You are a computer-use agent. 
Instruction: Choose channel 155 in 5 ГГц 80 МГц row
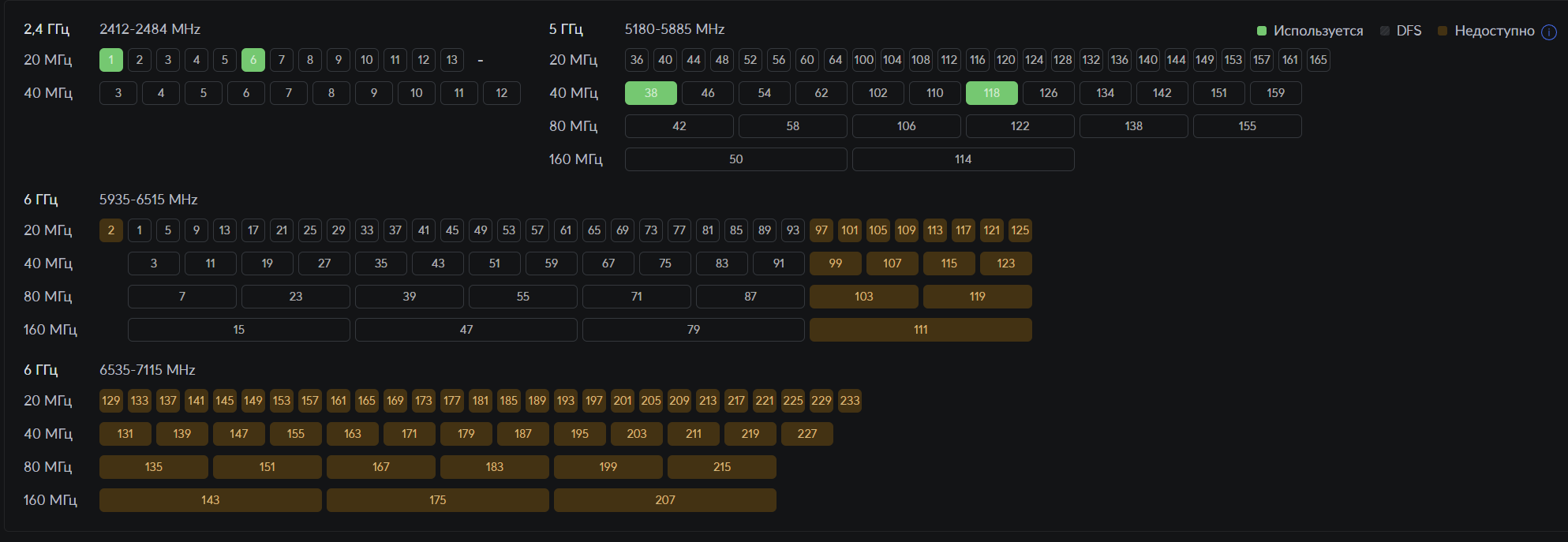click(x=1248, y=126)
